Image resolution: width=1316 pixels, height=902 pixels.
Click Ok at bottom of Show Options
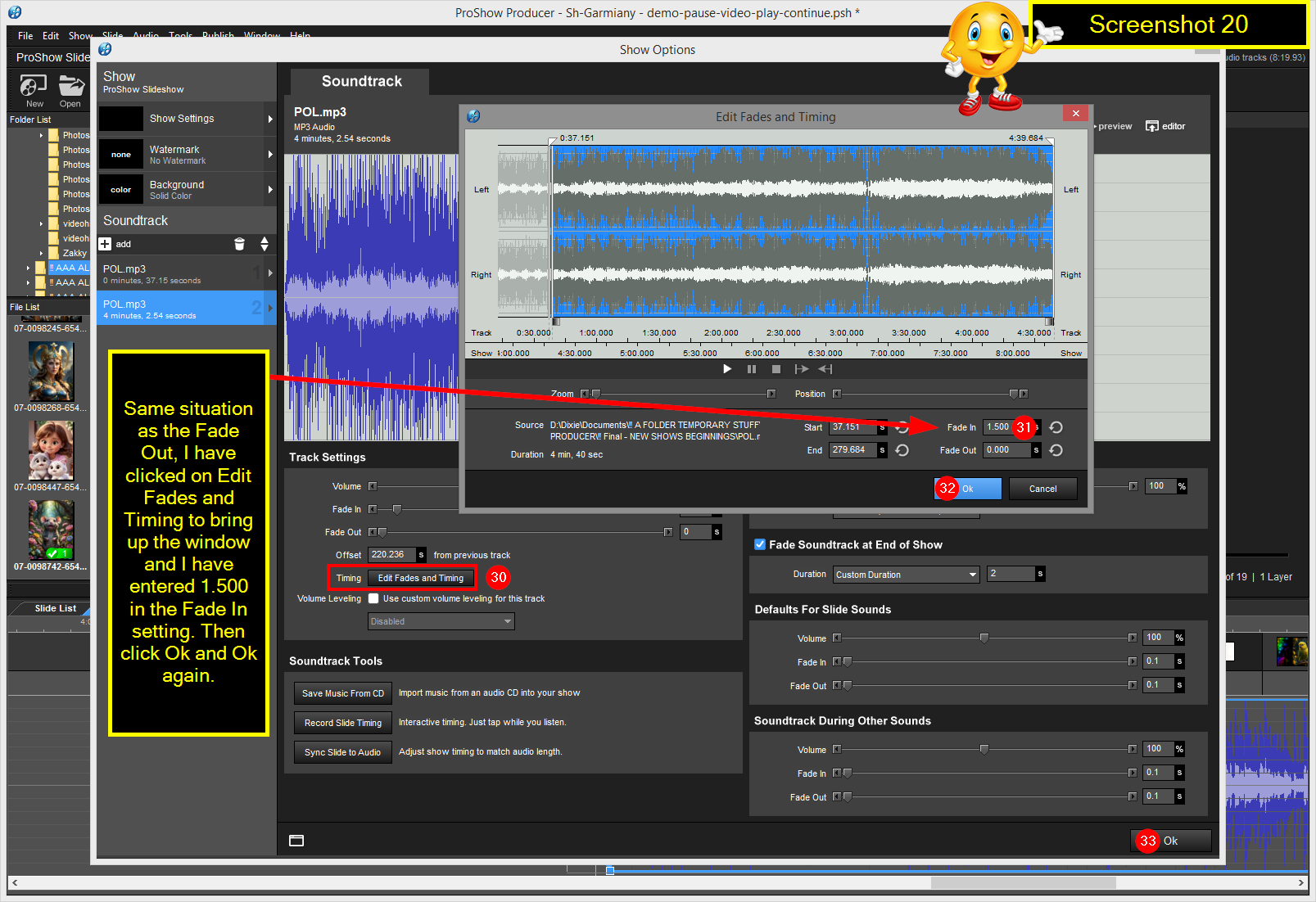tap(1170, 841)
